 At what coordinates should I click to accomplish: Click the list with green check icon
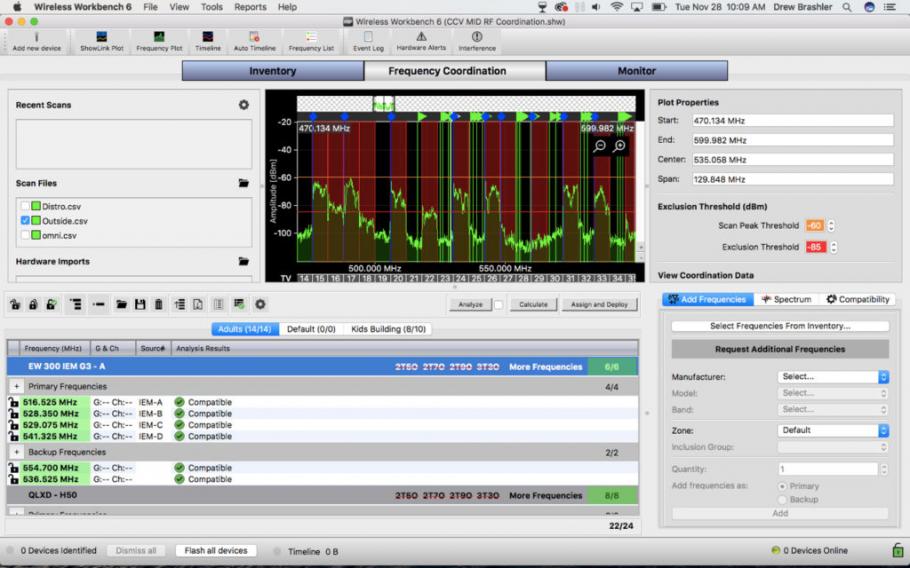coord(239,304)
